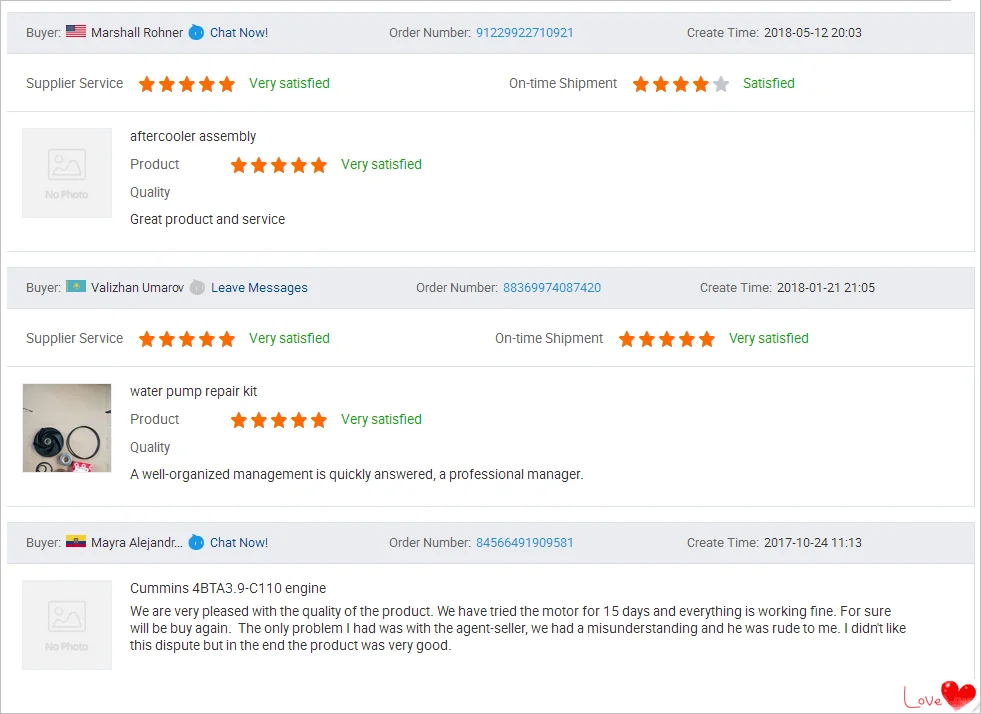The width and height of the screenshot is (981, 714).
Task: Click buyer name Marshall Rohner
Action: pos(137,33)
